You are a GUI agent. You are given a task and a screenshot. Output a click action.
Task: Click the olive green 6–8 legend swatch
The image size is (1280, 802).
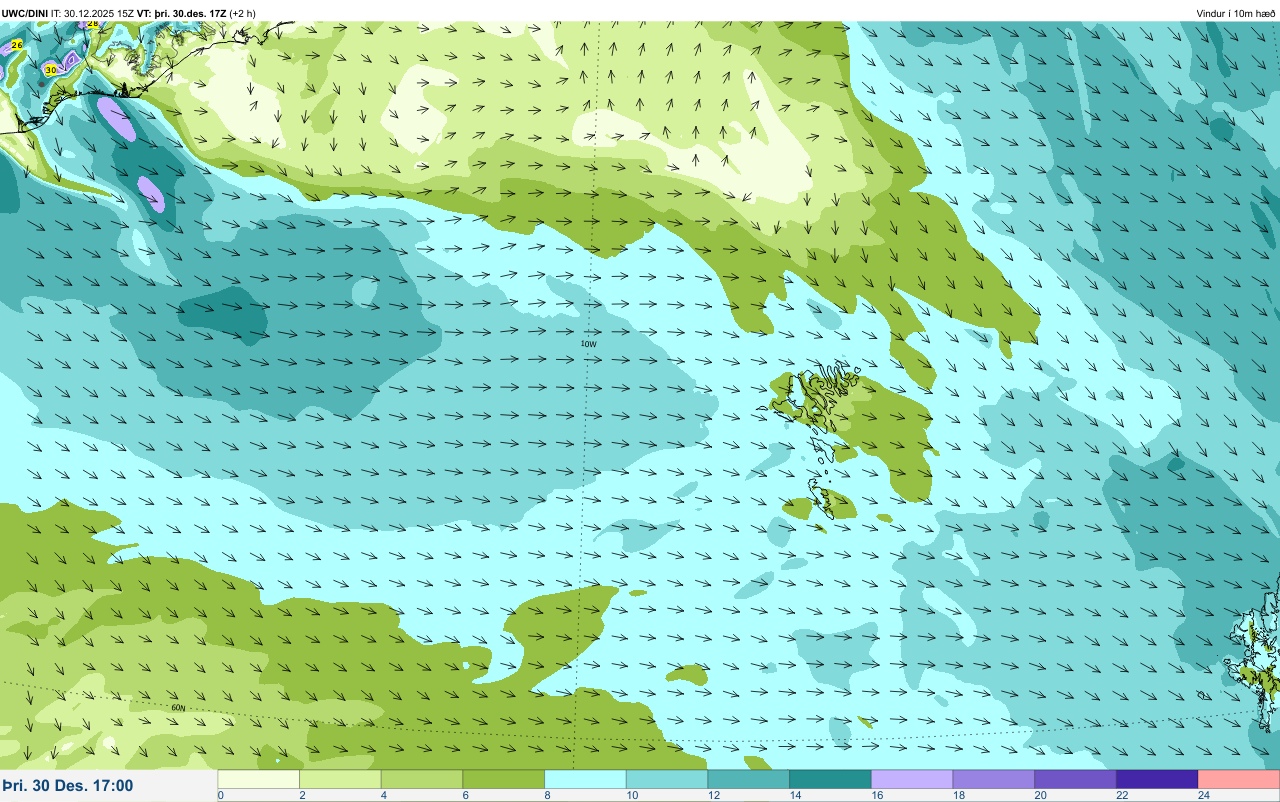pyautogui.click(x=504, y=779)
